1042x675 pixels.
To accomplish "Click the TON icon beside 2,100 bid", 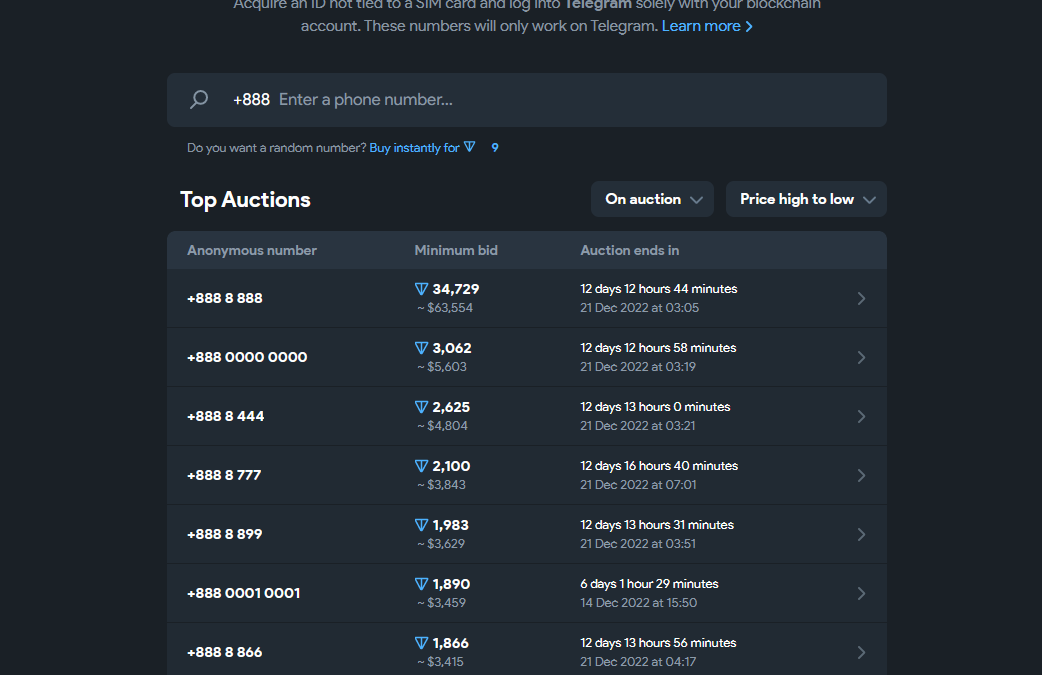I will pos(421,466).
